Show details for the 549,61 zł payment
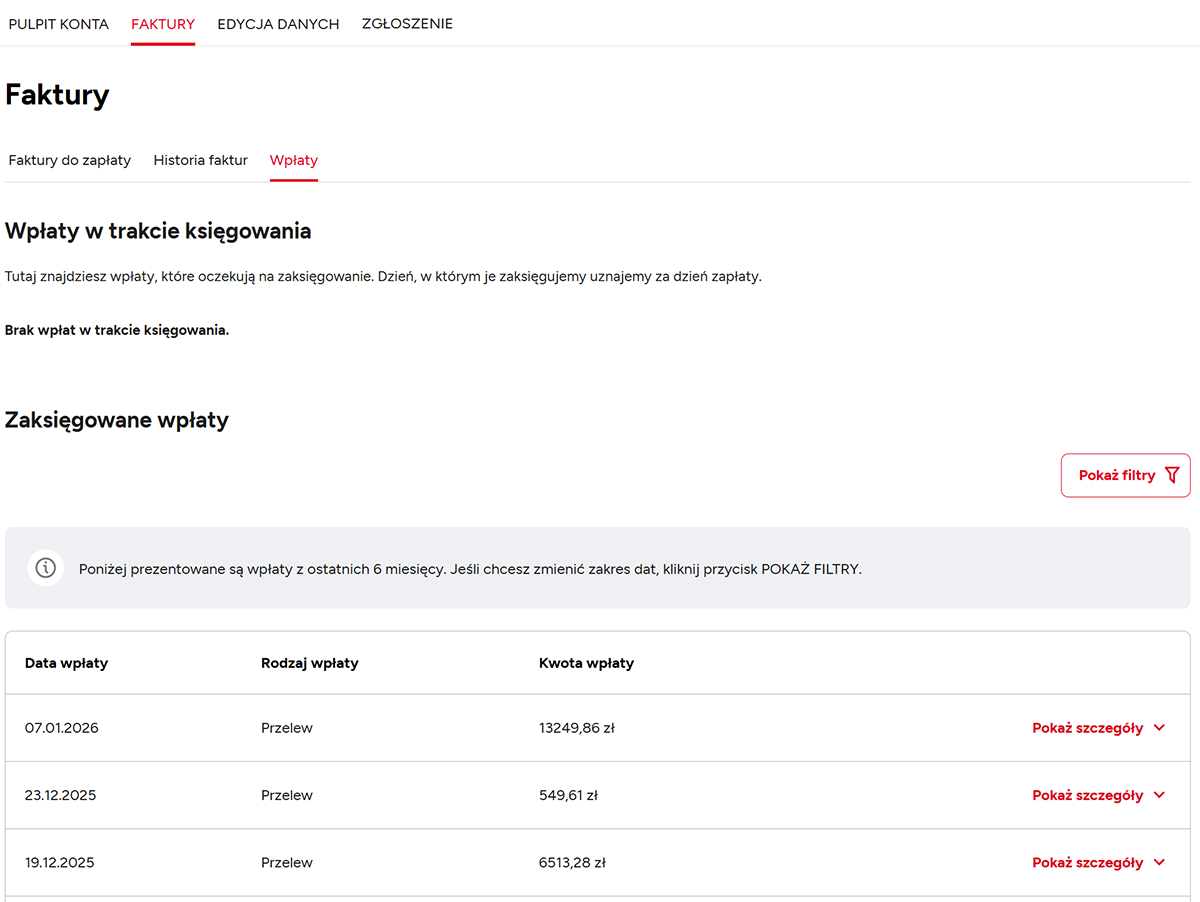Image resolution: width=1200 pixels, height=902 pixels. tap(1087, 795)
